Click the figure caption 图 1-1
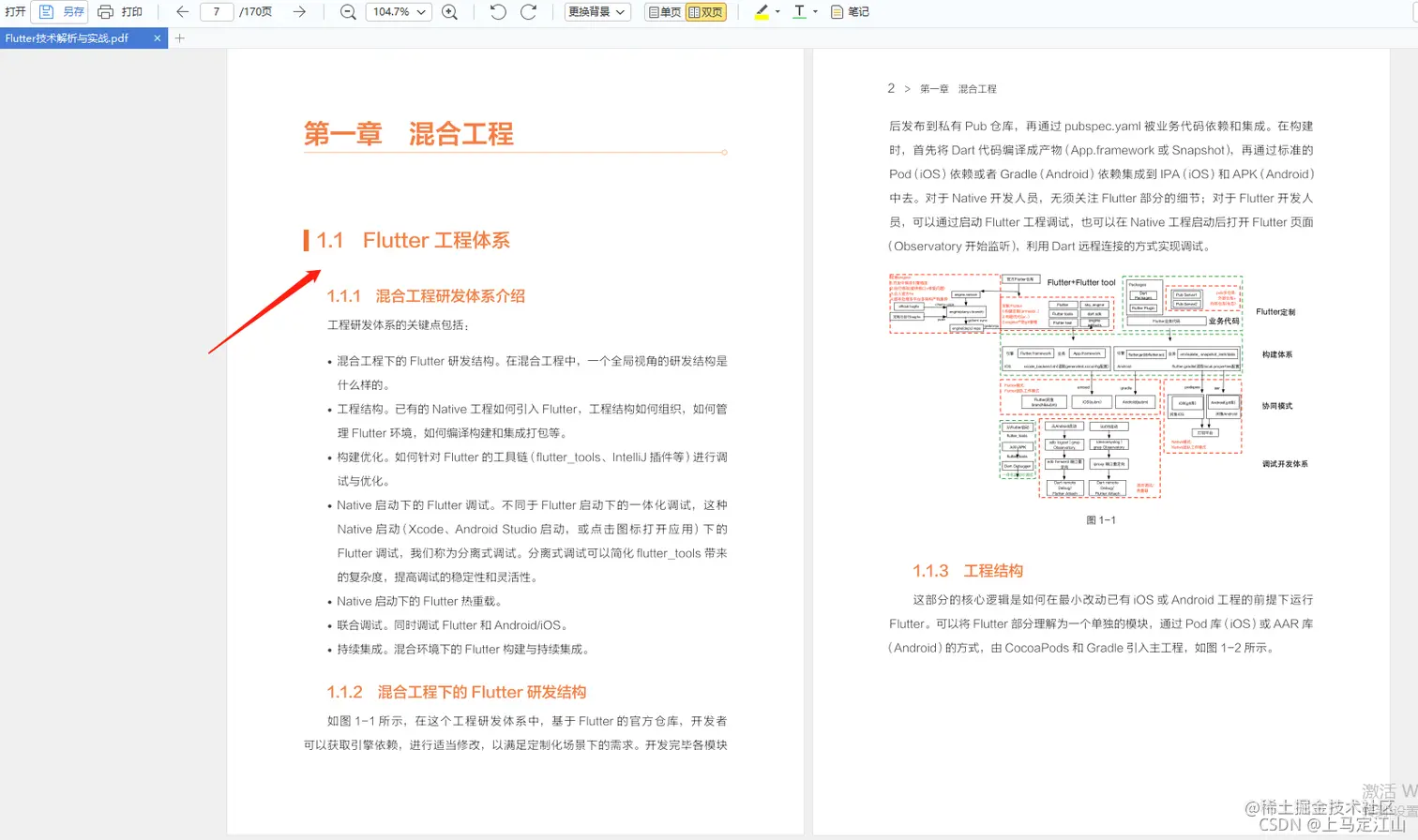Viewport: 1418px width, 840px height. 1101,519
